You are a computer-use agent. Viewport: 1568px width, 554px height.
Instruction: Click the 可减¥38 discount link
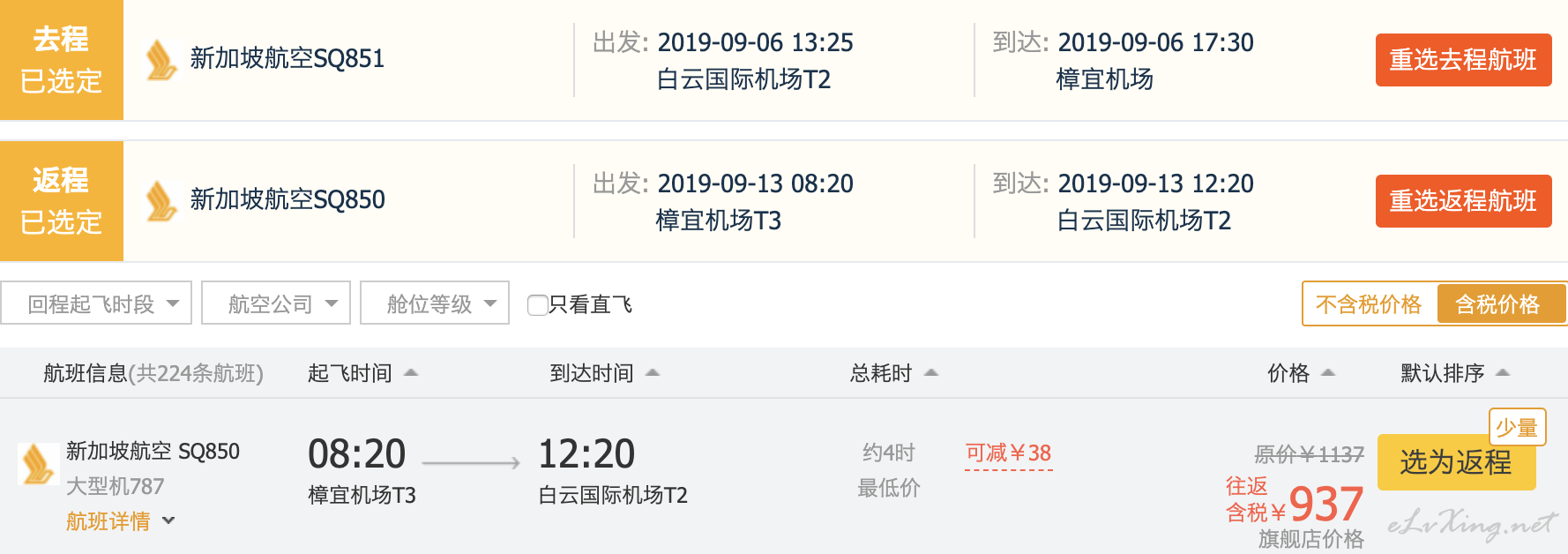click(1008, 453)
